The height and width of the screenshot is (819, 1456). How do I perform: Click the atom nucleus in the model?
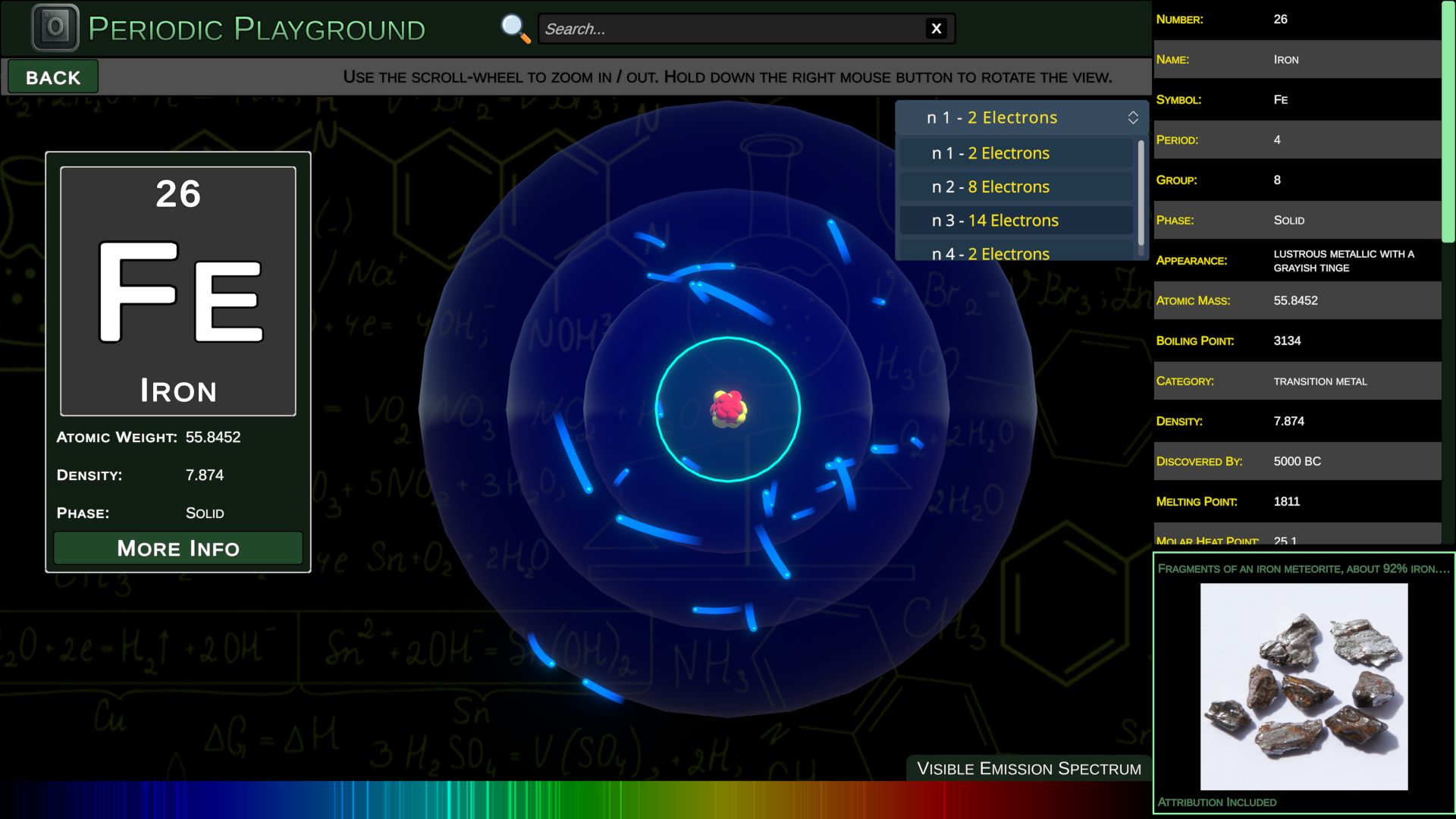click(728, 409)
